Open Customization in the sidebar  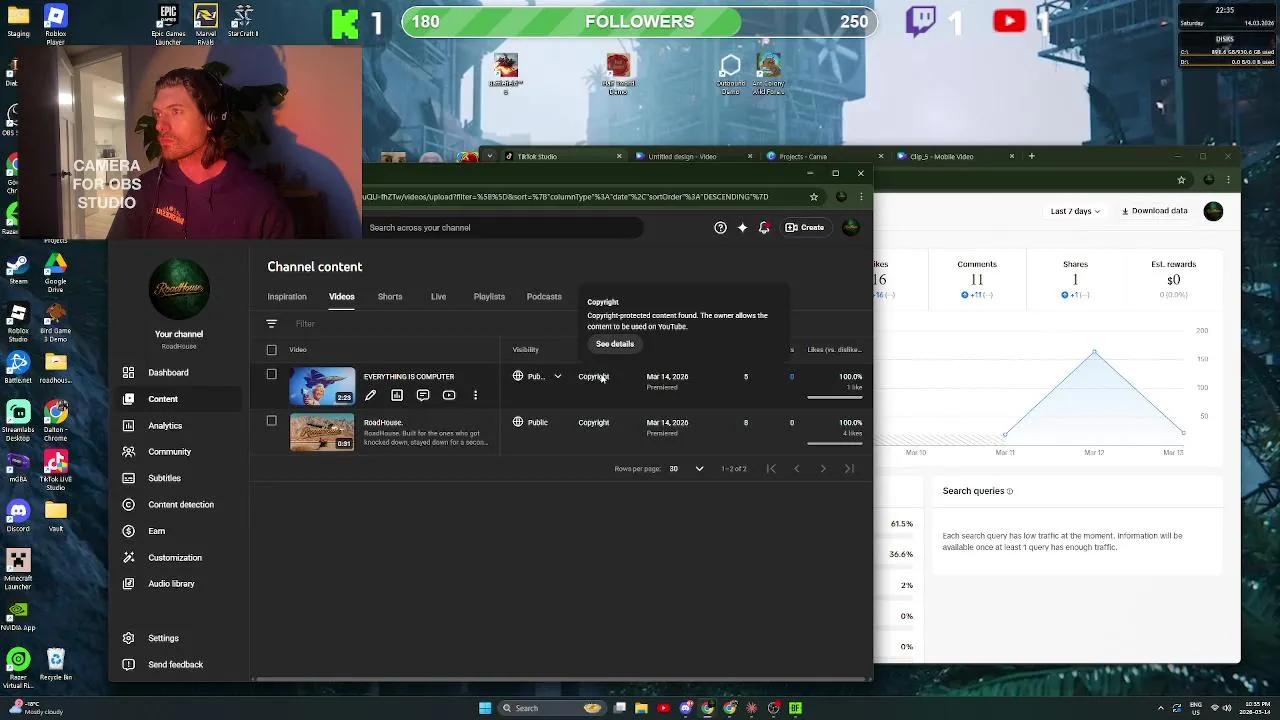(174, 558)
